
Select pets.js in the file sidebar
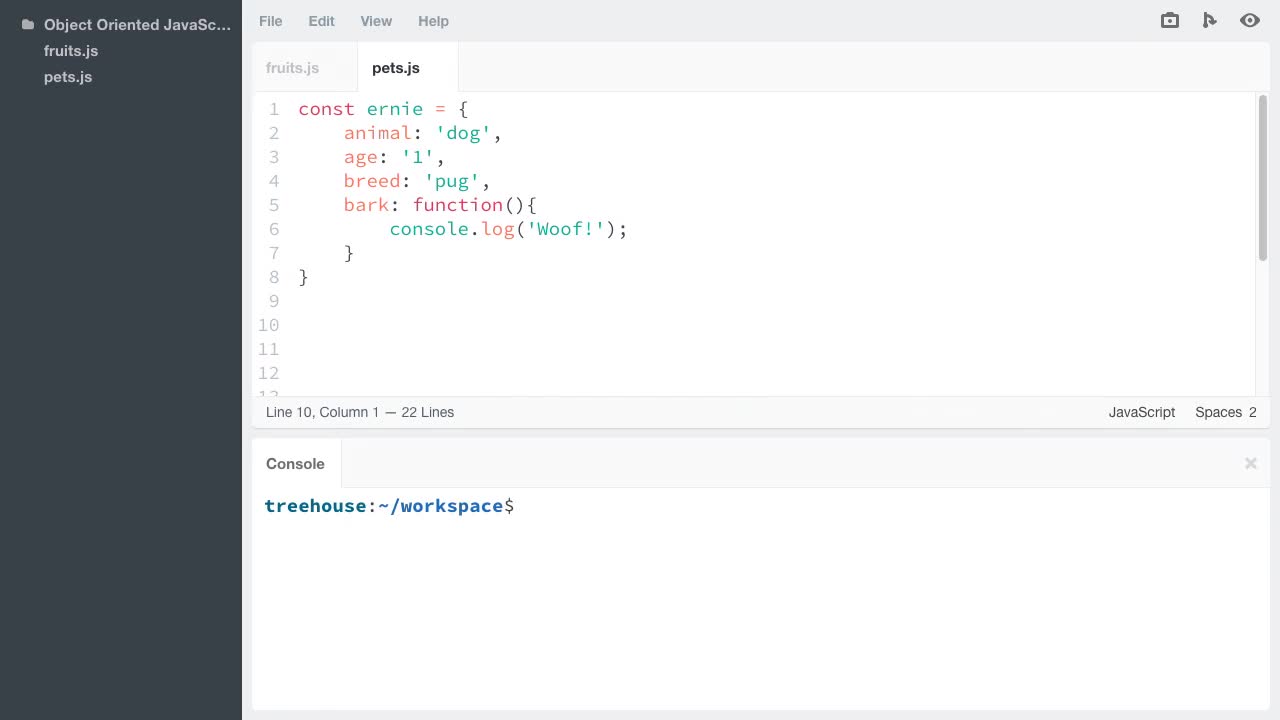click(68, 77)
